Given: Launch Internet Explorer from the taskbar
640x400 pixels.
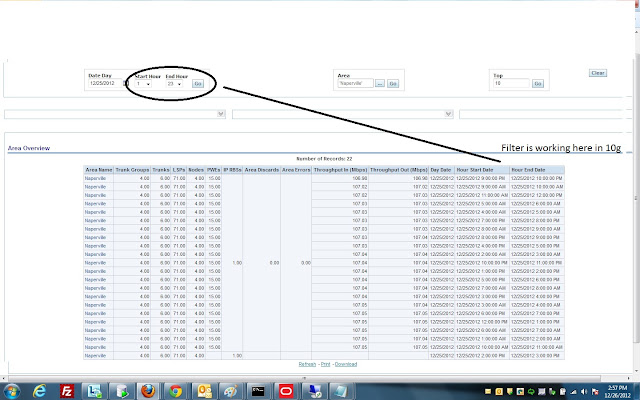Looking at the screenshot, I should [x=39, y=391].
